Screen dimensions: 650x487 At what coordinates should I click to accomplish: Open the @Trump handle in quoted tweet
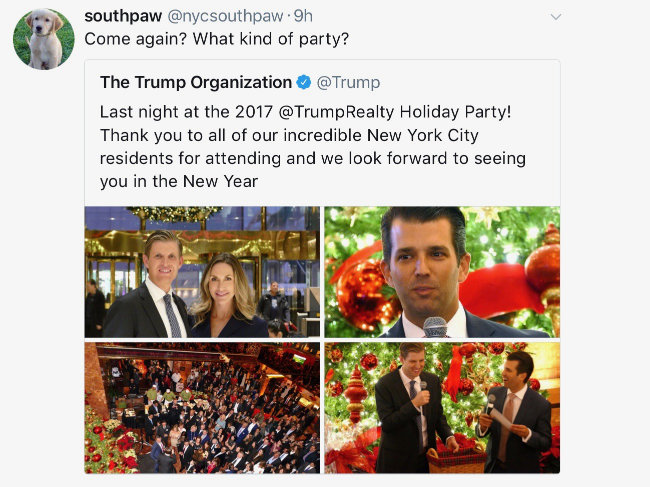(x=348, y=82)
